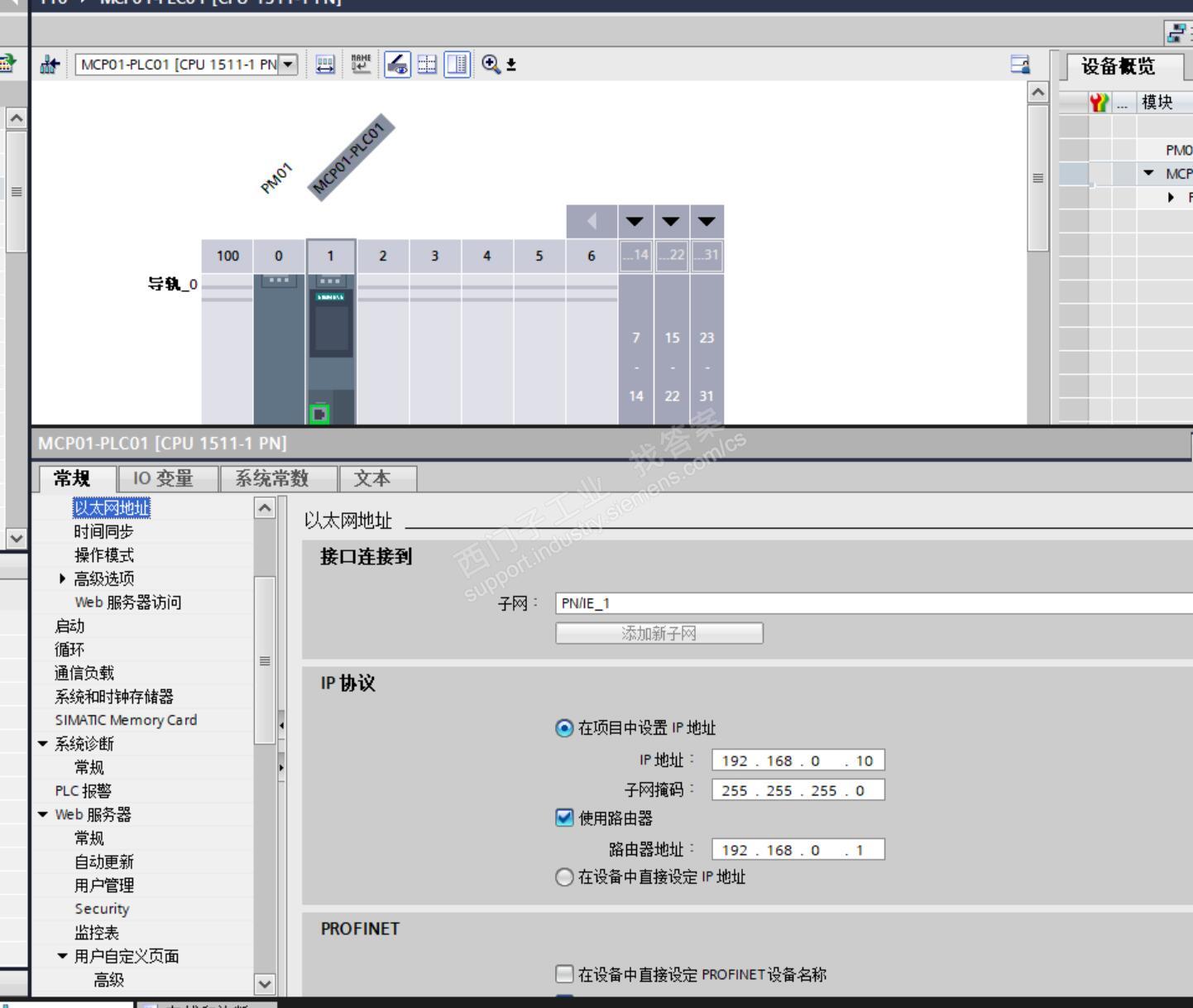
Task: Click the magnifier zoom icon in toolbar
Action: point(491,64)
